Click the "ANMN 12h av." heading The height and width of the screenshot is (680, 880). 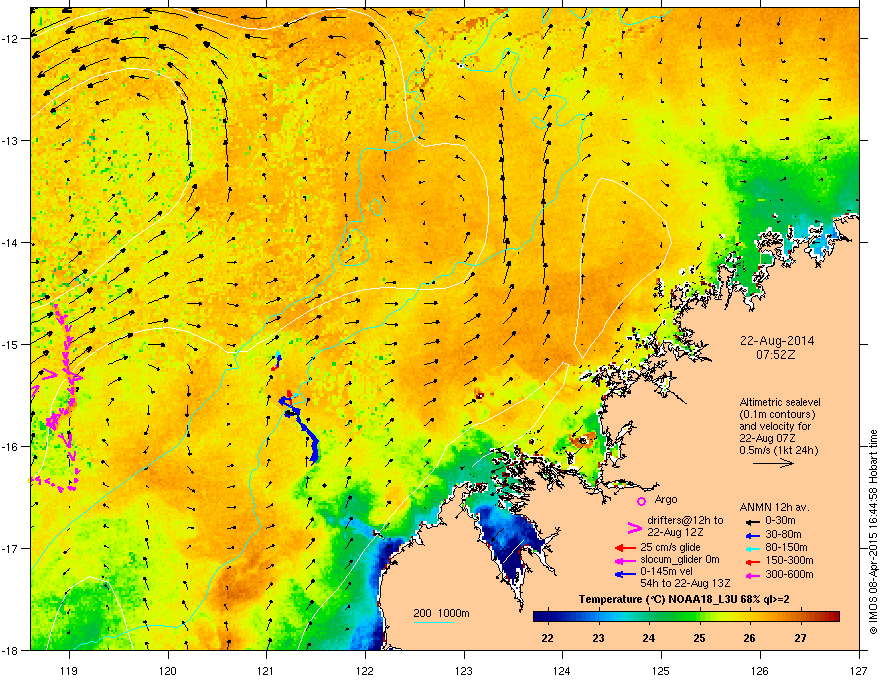pos(774,507)
